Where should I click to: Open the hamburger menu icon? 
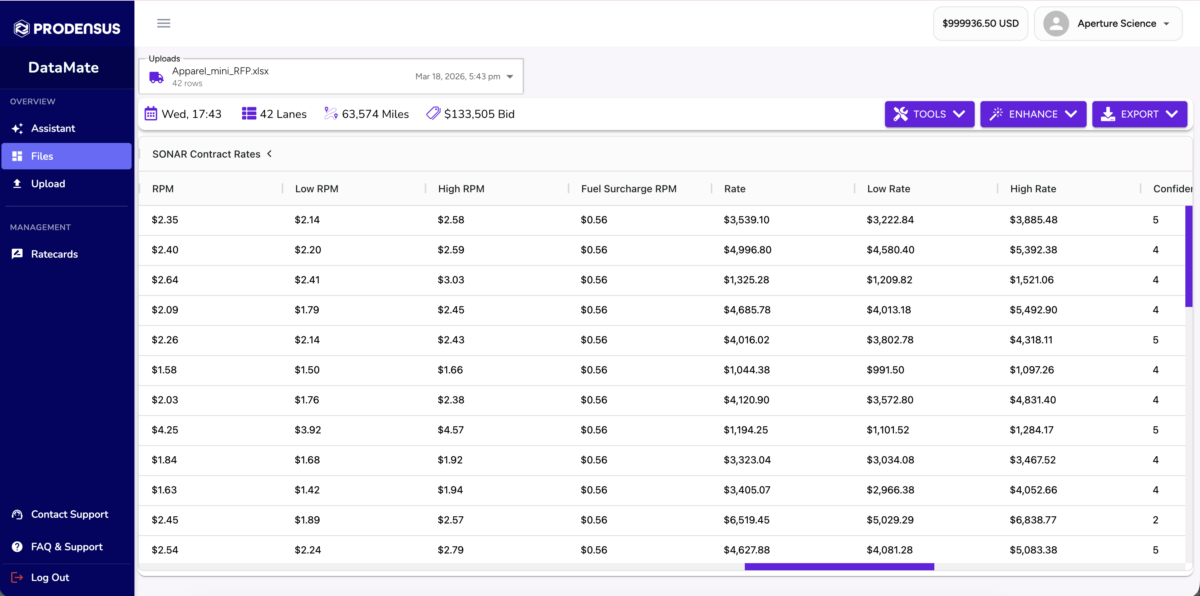164,23
